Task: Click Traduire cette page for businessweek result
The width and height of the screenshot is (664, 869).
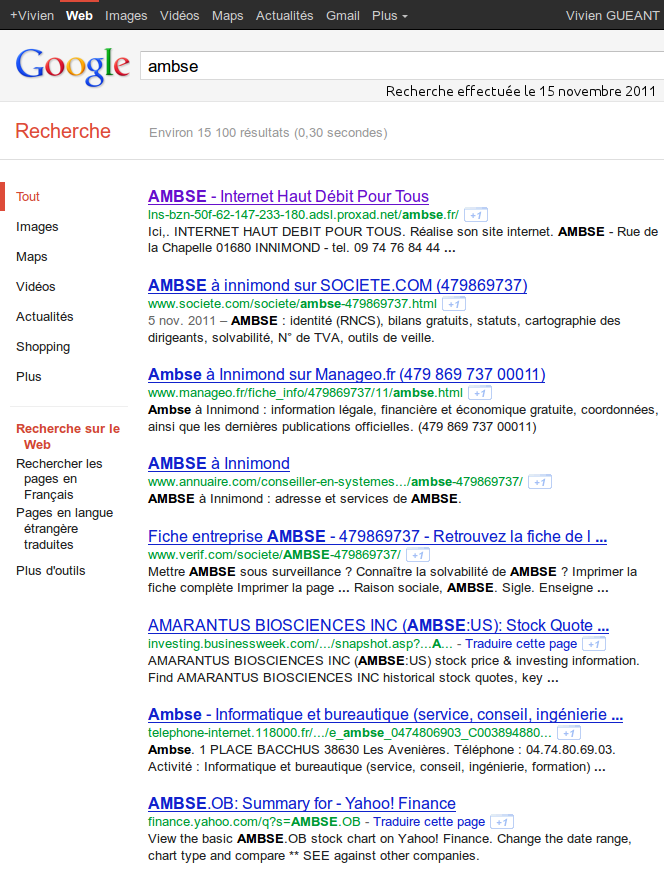Action: (x=521, y=643)
